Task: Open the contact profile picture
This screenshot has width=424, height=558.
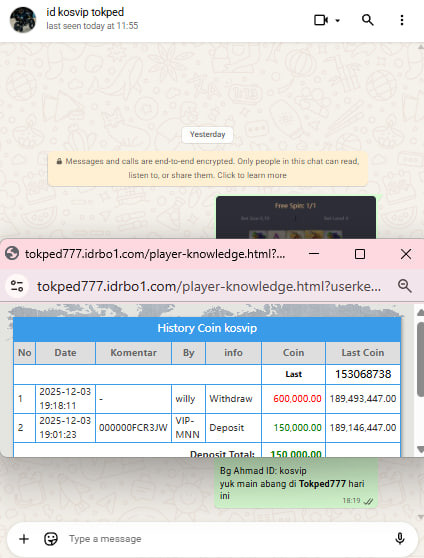Action: tap(23, 20)
